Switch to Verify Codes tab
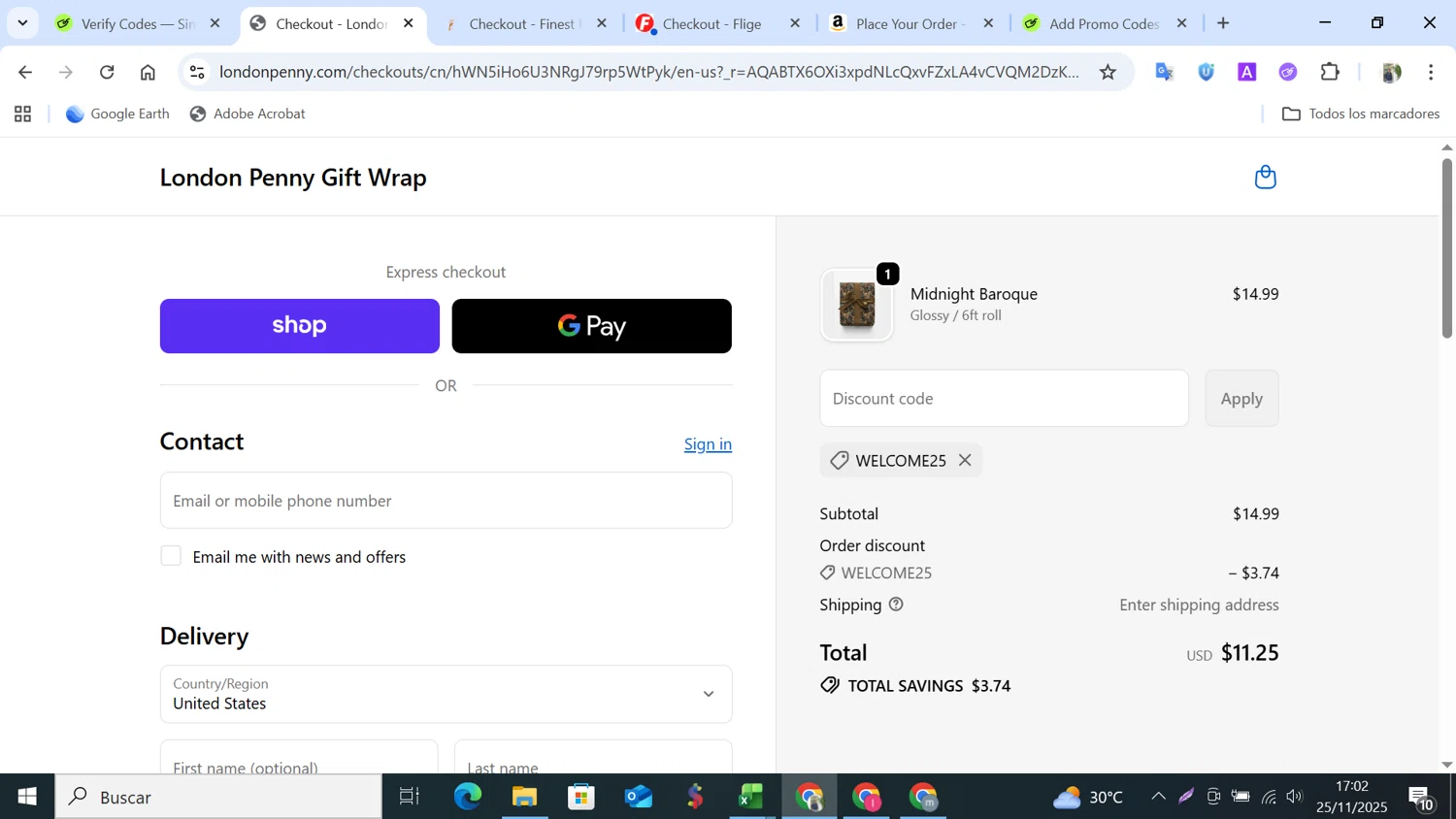The height and width of the screenshot is (819, 1456). [x=138, y=23]
